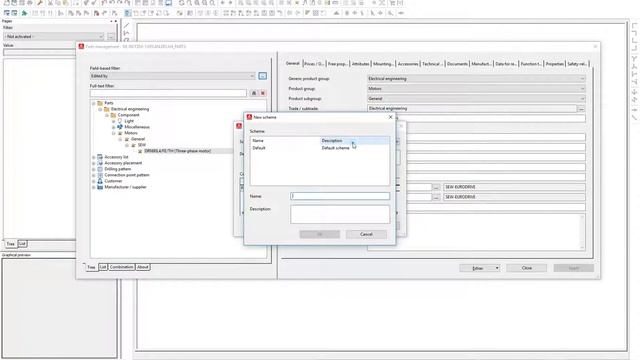Viewport: 640px width, 360px height.
Task: Click OK in New scheme dialog
Action: 320,234
